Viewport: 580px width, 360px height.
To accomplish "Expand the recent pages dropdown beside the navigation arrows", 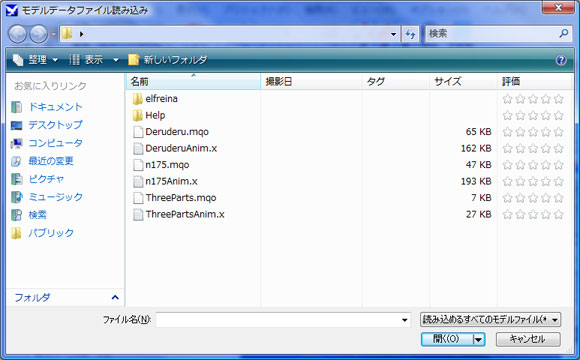I will tap(53, 34).
